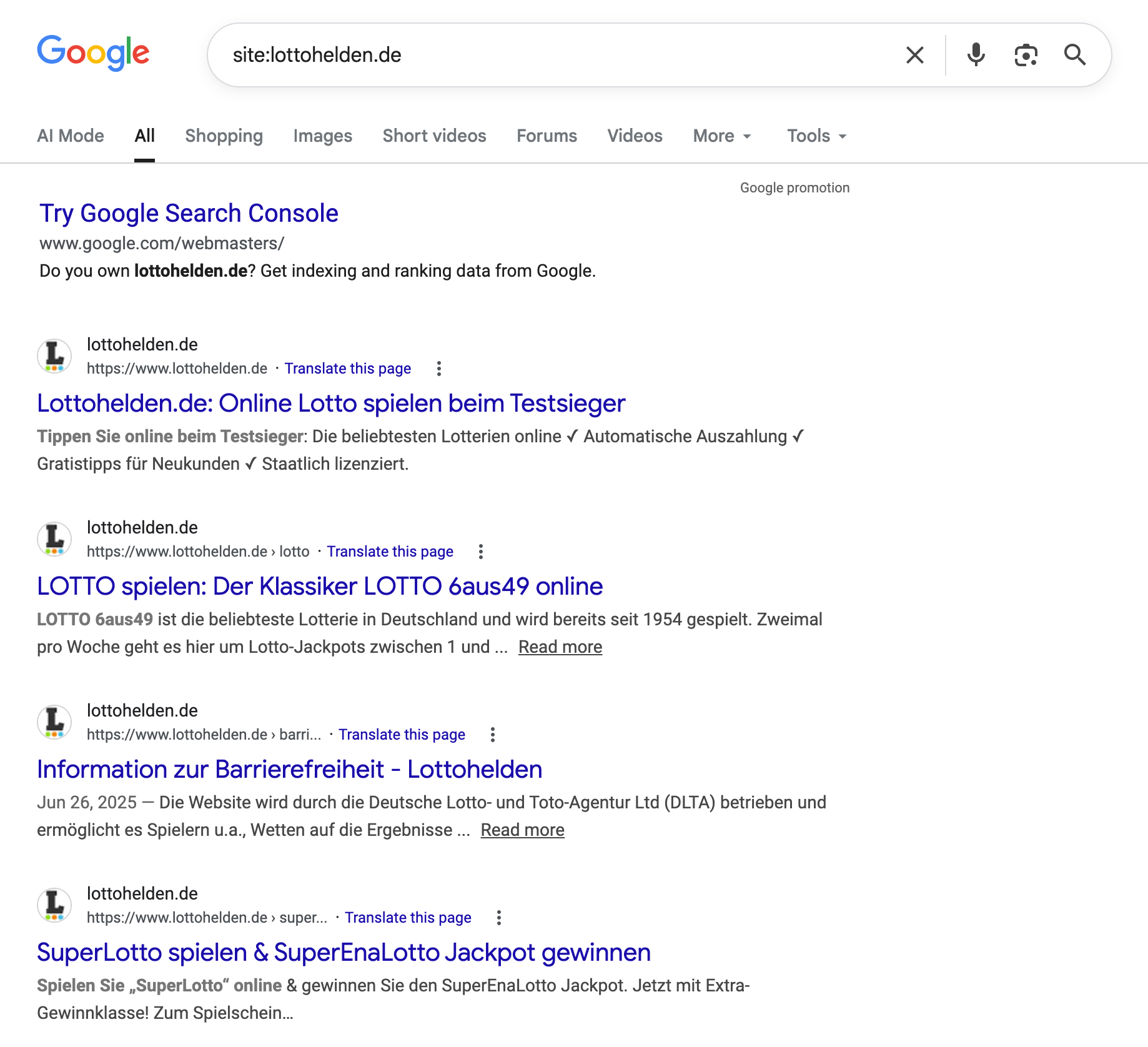Open the three-dot menu beside SuperLotto result
The height and width of the screenshot is (1047, 1148).
[x=498, y=917]
